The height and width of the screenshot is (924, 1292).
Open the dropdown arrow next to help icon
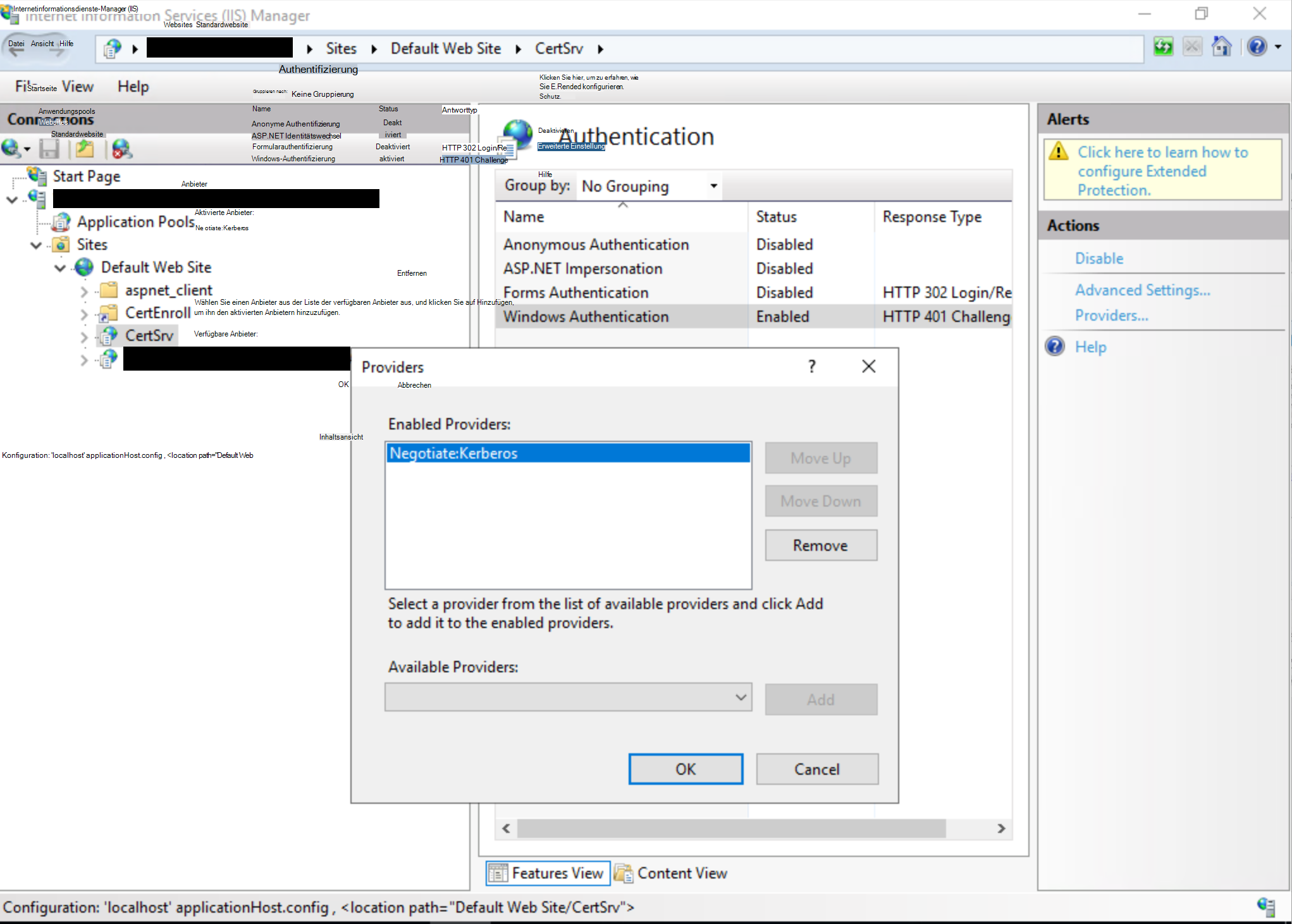point(1278,47)
